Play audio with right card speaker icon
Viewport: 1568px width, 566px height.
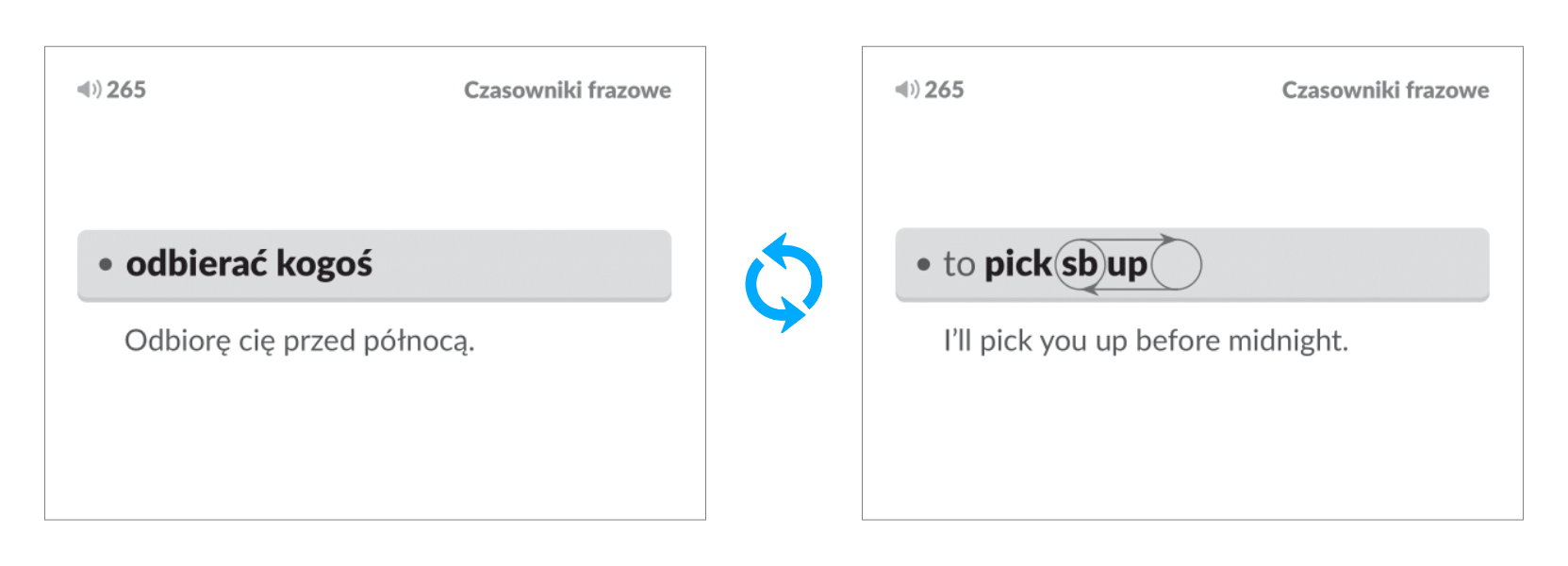pos(906,90)
